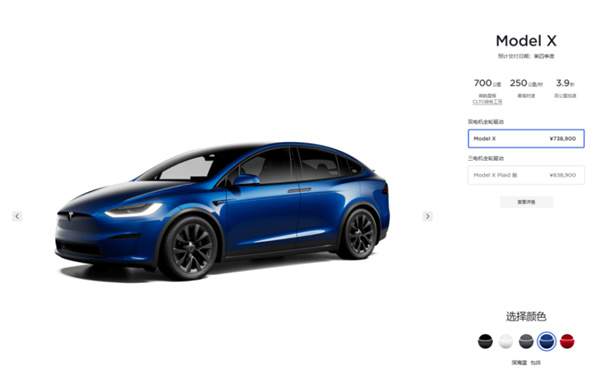
Task: Click the Model X page title
Action: 526,41
